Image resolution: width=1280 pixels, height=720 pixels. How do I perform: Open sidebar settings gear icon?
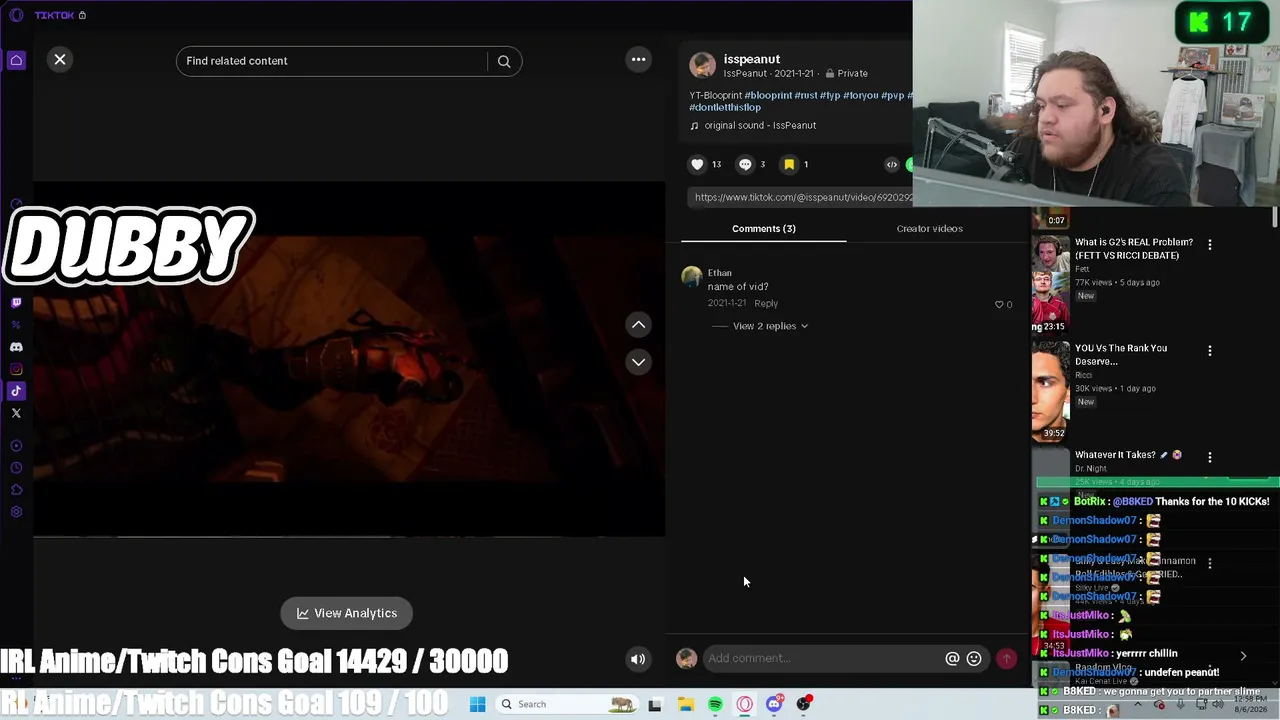coord(16,512)
